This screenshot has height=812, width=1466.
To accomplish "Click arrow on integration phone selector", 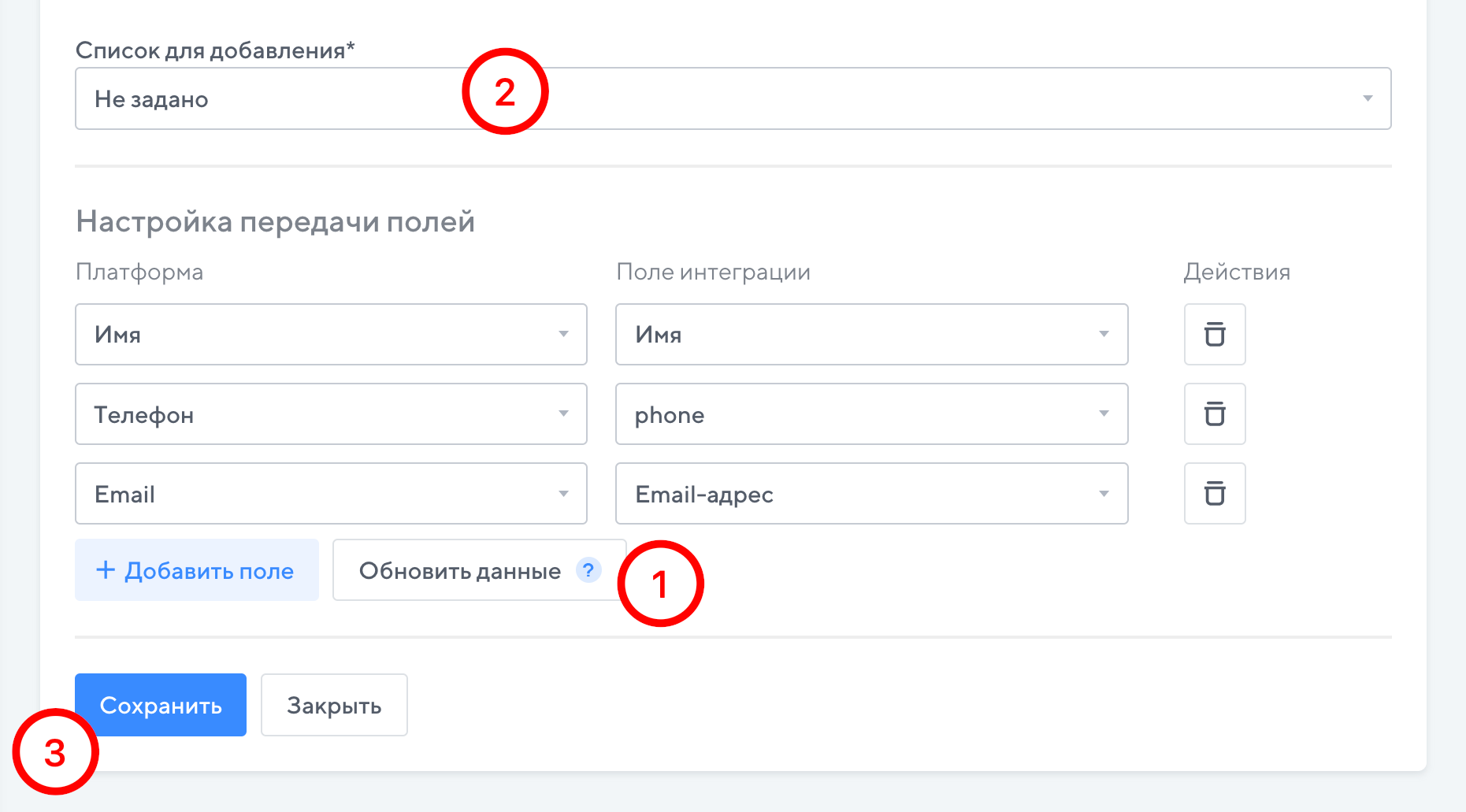I will 1104,414.
